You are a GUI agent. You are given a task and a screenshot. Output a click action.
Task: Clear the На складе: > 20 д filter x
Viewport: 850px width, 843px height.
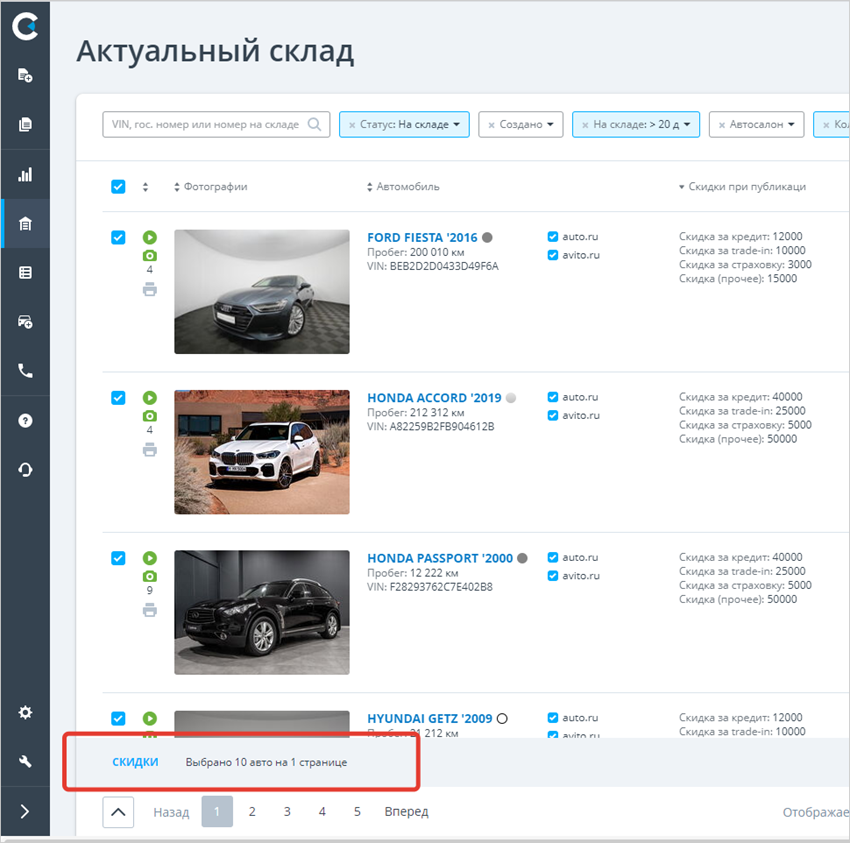click(x=585, y=125)
